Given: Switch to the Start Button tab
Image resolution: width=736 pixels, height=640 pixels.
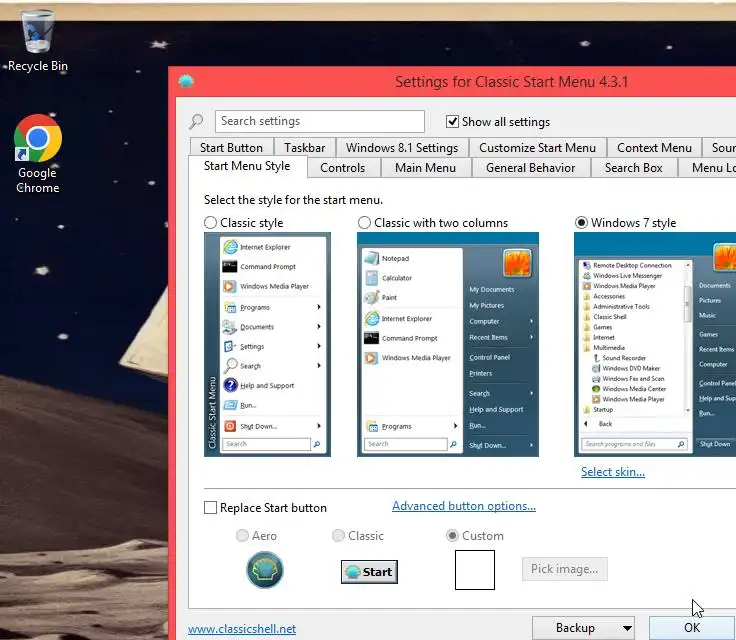Looking at the screenshot, I should 231,147.
